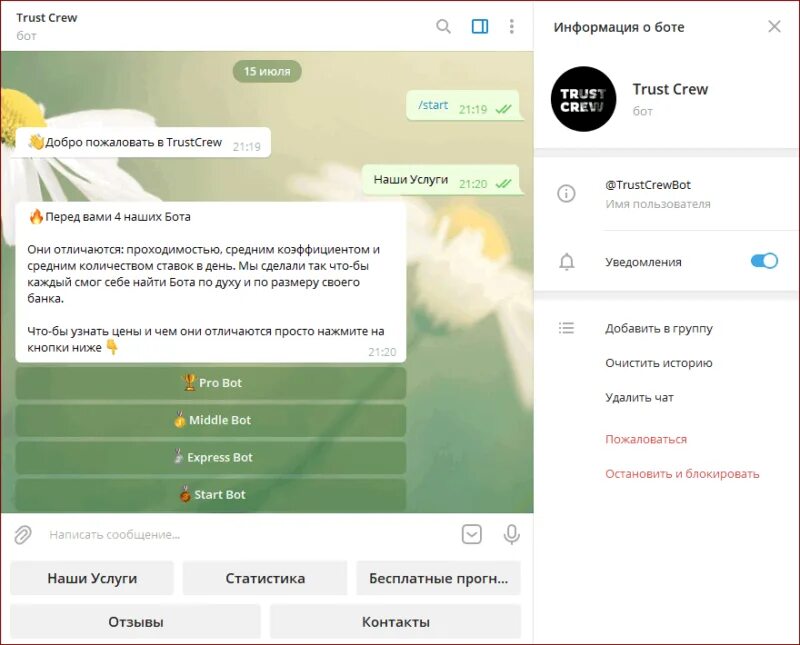Image resolution: width=800 pixels, height=645 pixels.
Task: Click the Статистика keyboard button
Action: pyautogui.click(x=265, y=578)
